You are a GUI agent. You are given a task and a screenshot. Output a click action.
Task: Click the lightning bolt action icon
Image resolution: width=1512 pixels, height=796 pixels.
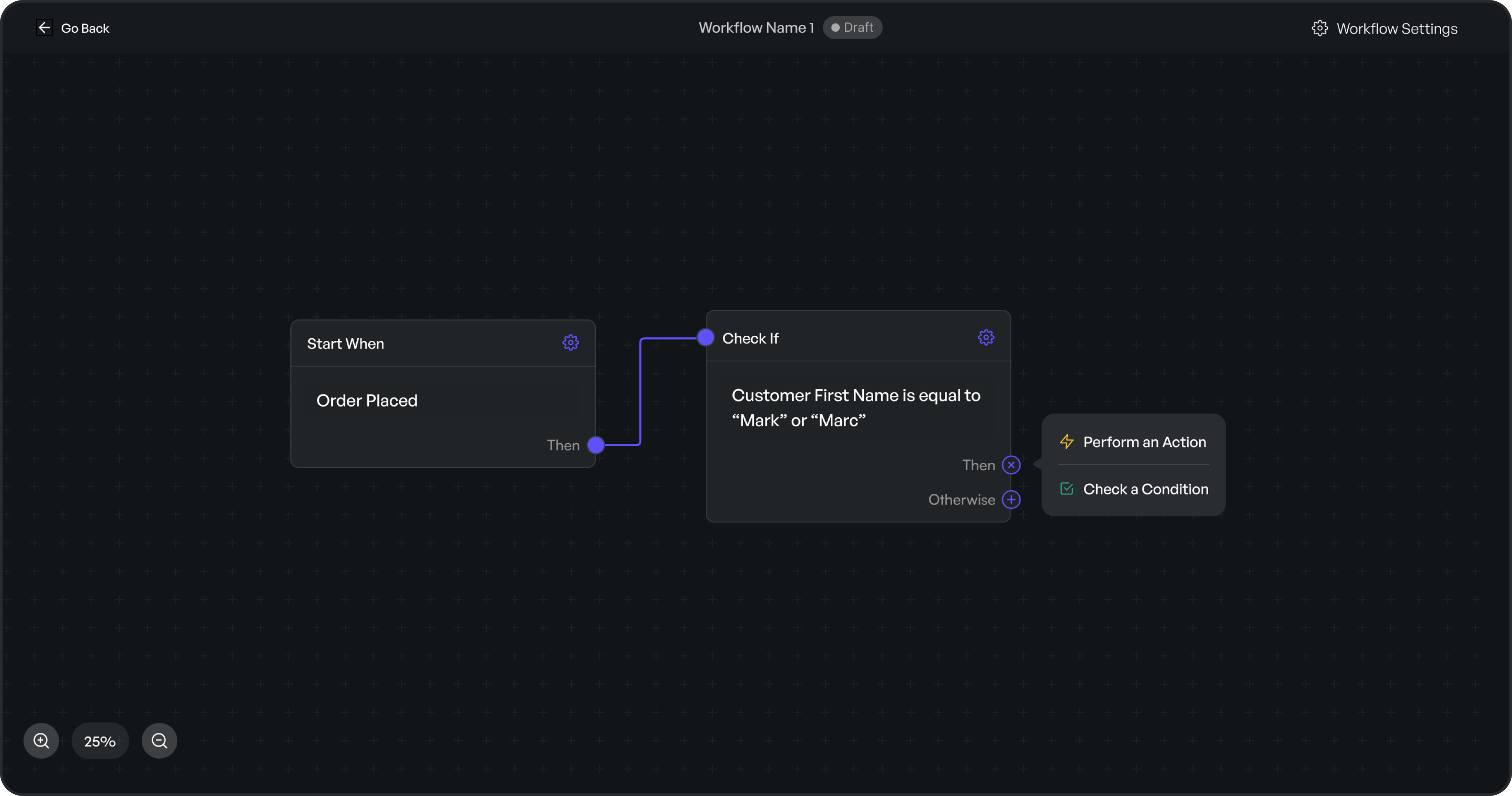[1066, 441]
